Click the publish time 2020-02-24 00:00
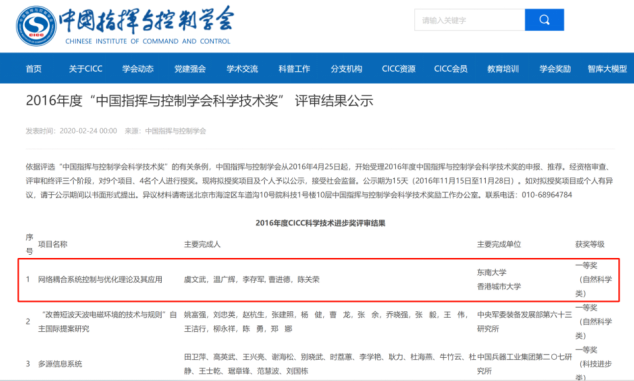This screenshot has width=634, height=381. (x=88, y=131)
